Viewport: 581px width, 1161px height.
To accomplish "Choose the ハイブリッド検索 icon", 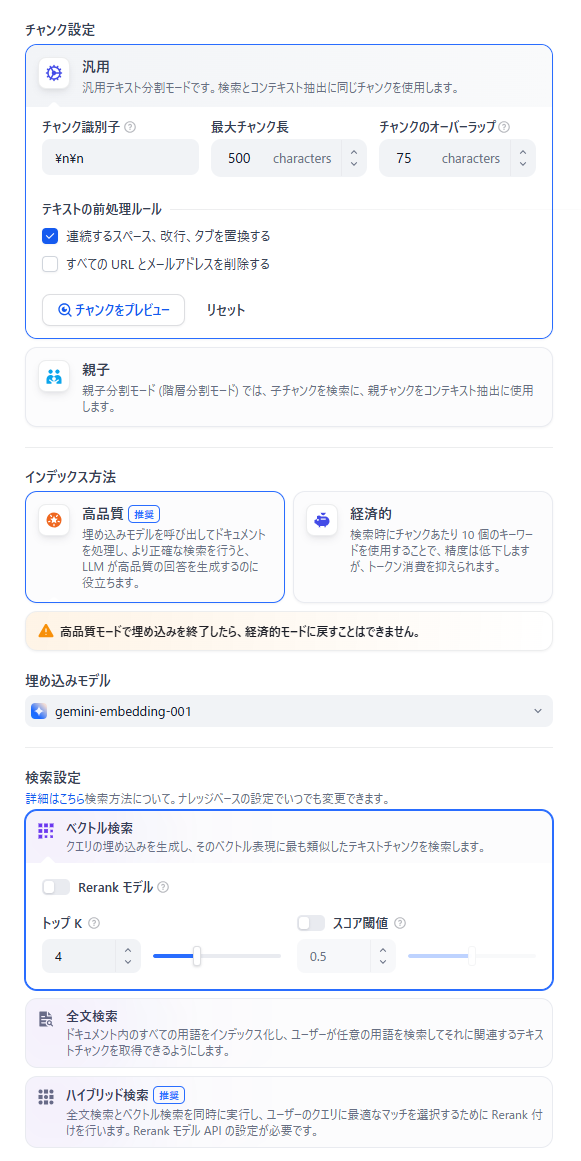I will coord(46,1097).
